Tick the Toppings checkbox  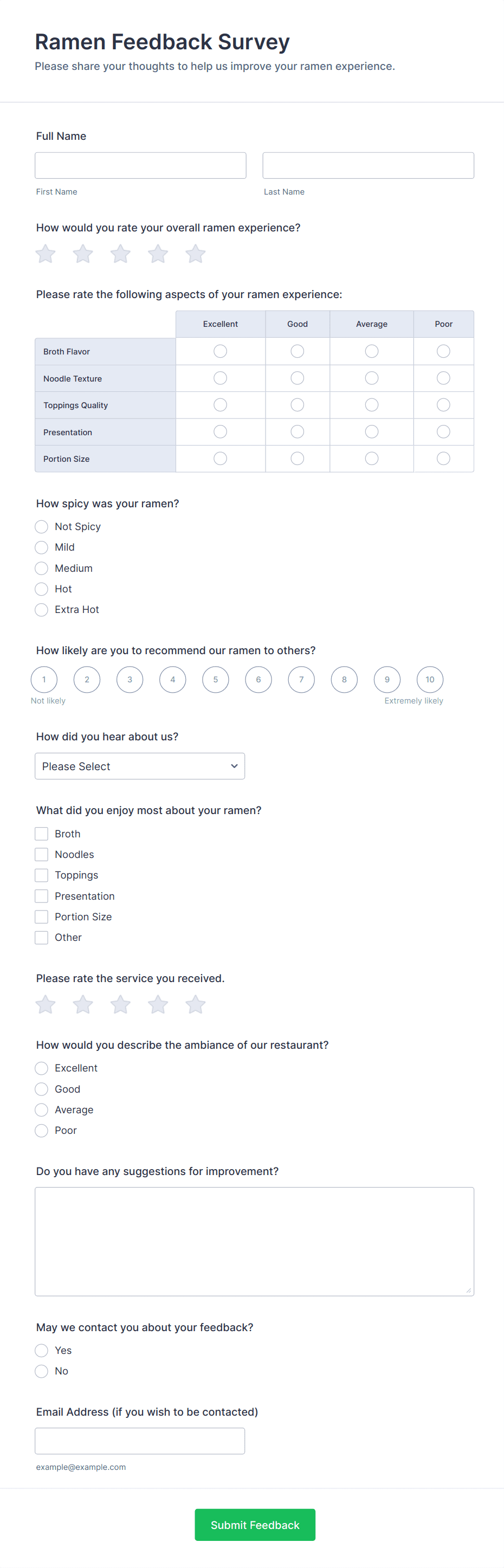click(41, 875)
